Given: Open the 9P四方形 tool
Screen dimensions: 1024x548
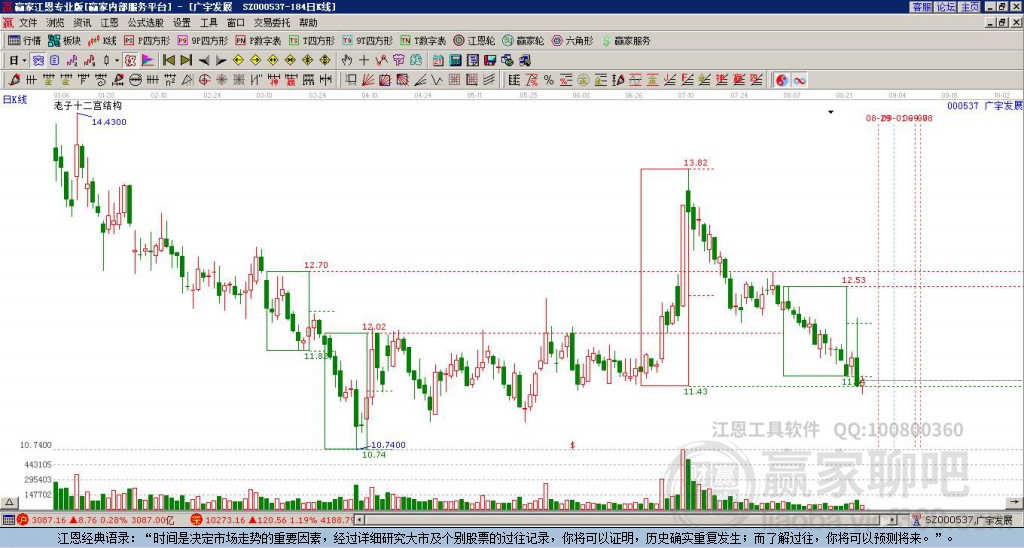Looking at the screenshot, I should (x=202, y=40).
